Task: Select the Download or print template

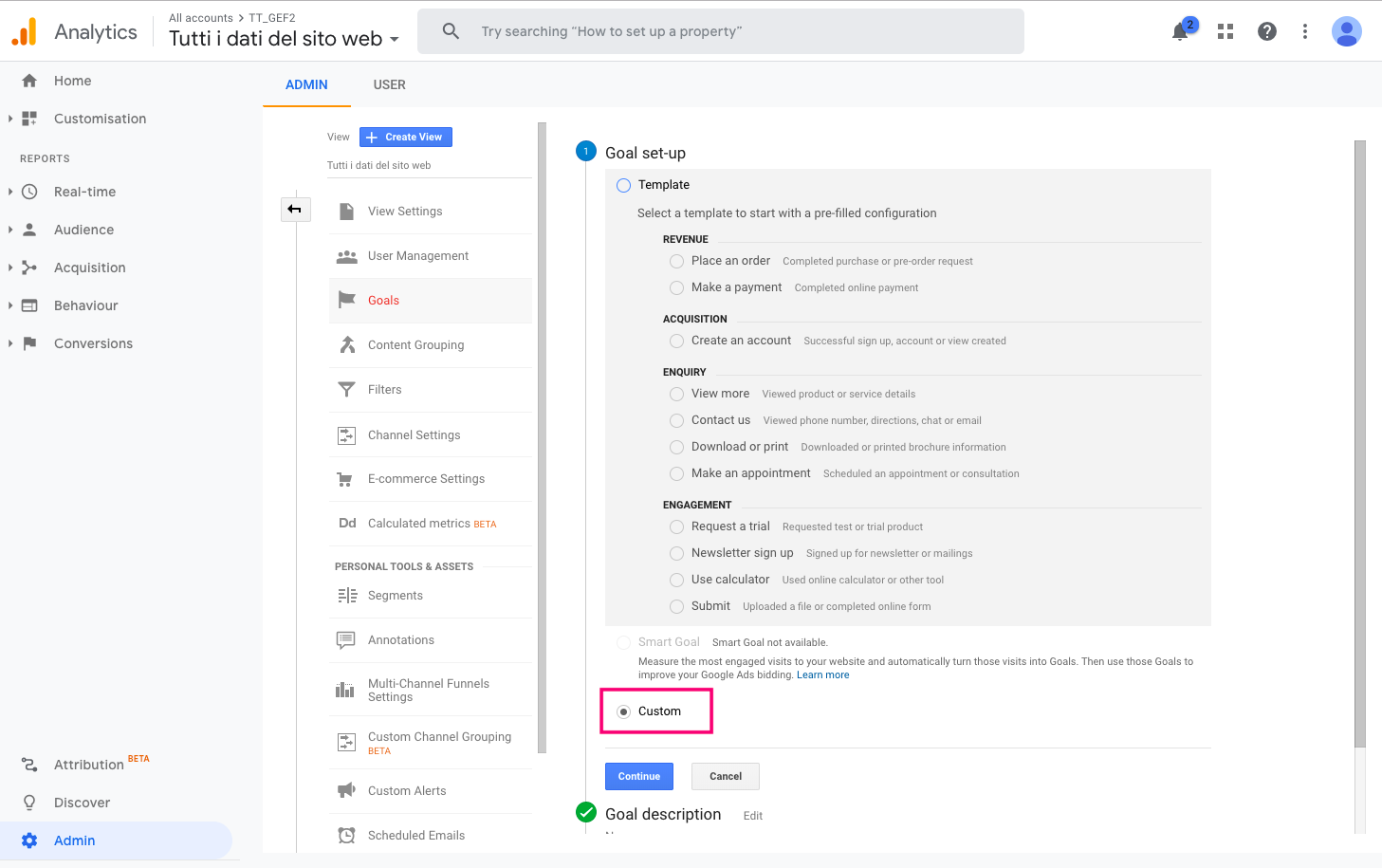Action: pos(676,447)
